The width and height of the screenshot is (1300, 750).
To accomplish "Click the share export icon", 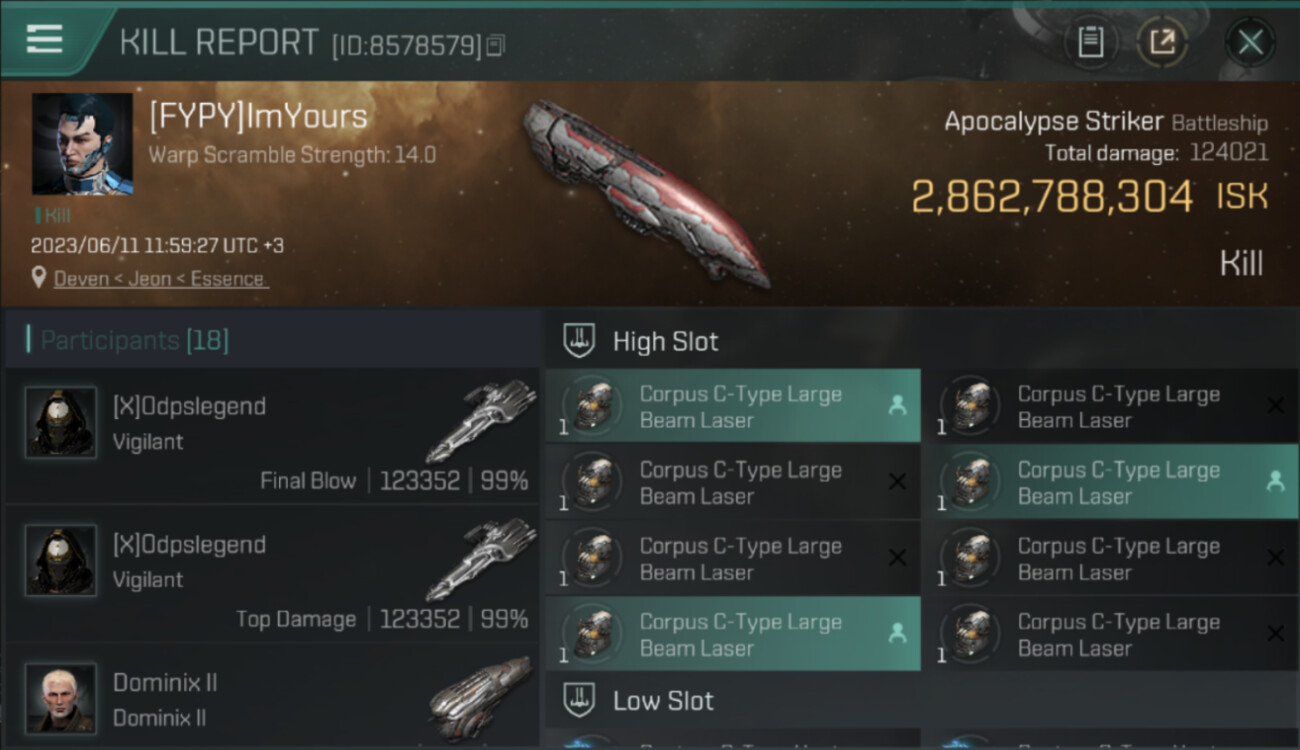I will tap(1162, 42).
